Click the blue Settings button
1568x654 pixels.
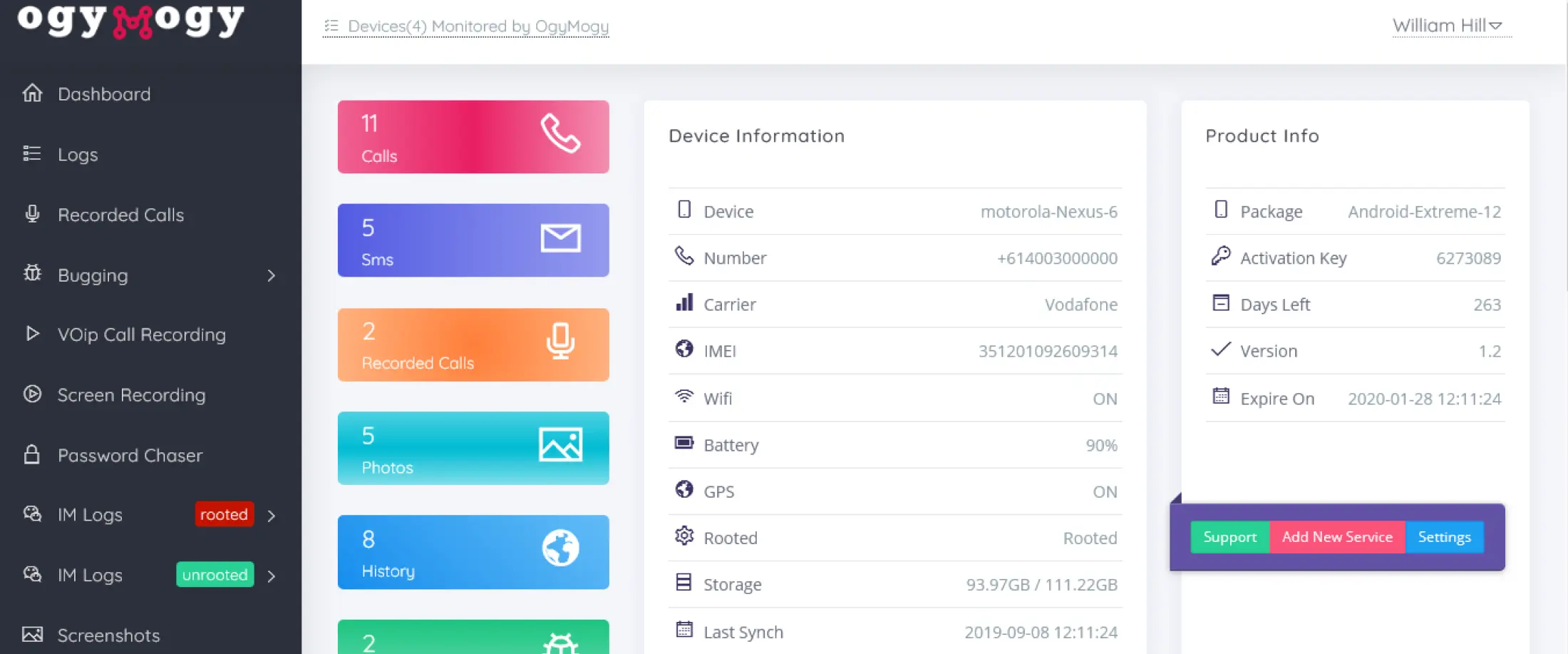1444,537
